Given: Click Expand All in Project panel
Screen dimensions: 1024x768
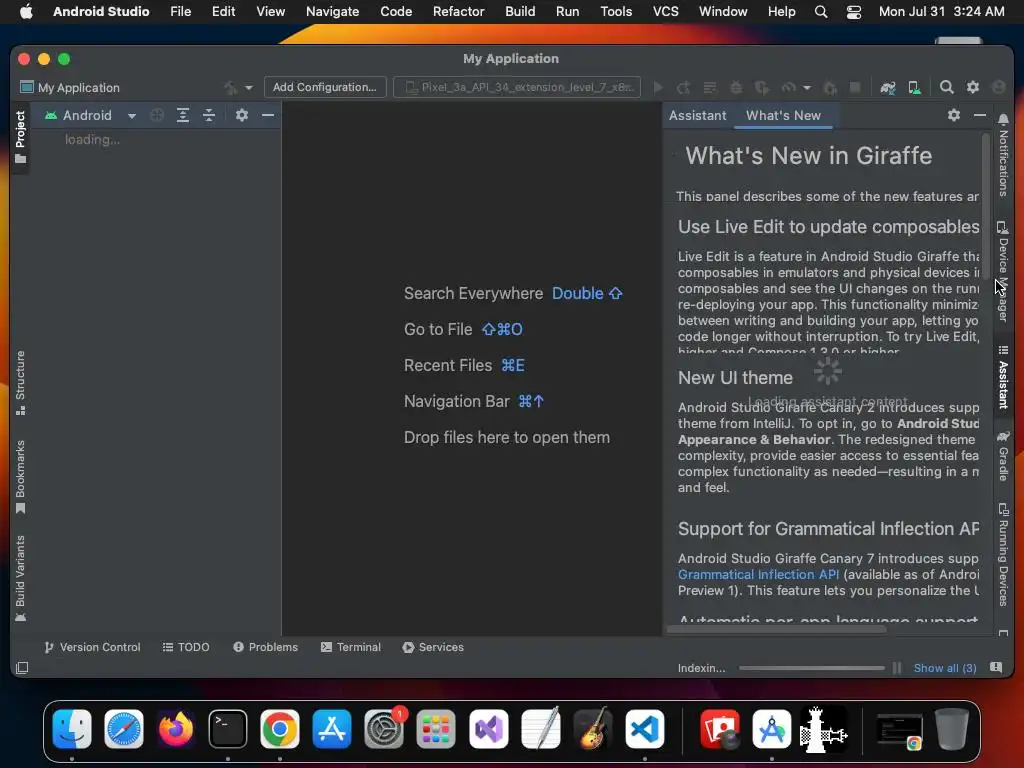Looking at the screenshot, I should [183, 116].
